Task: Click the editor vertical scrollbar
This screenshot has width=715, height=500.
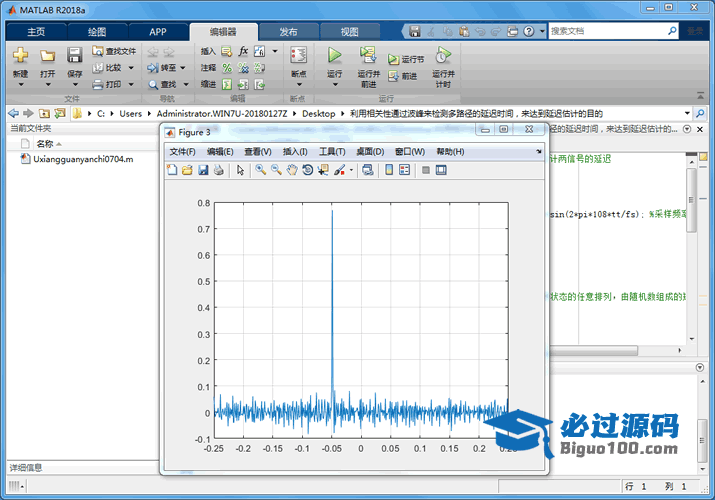Action: point(692,201)
